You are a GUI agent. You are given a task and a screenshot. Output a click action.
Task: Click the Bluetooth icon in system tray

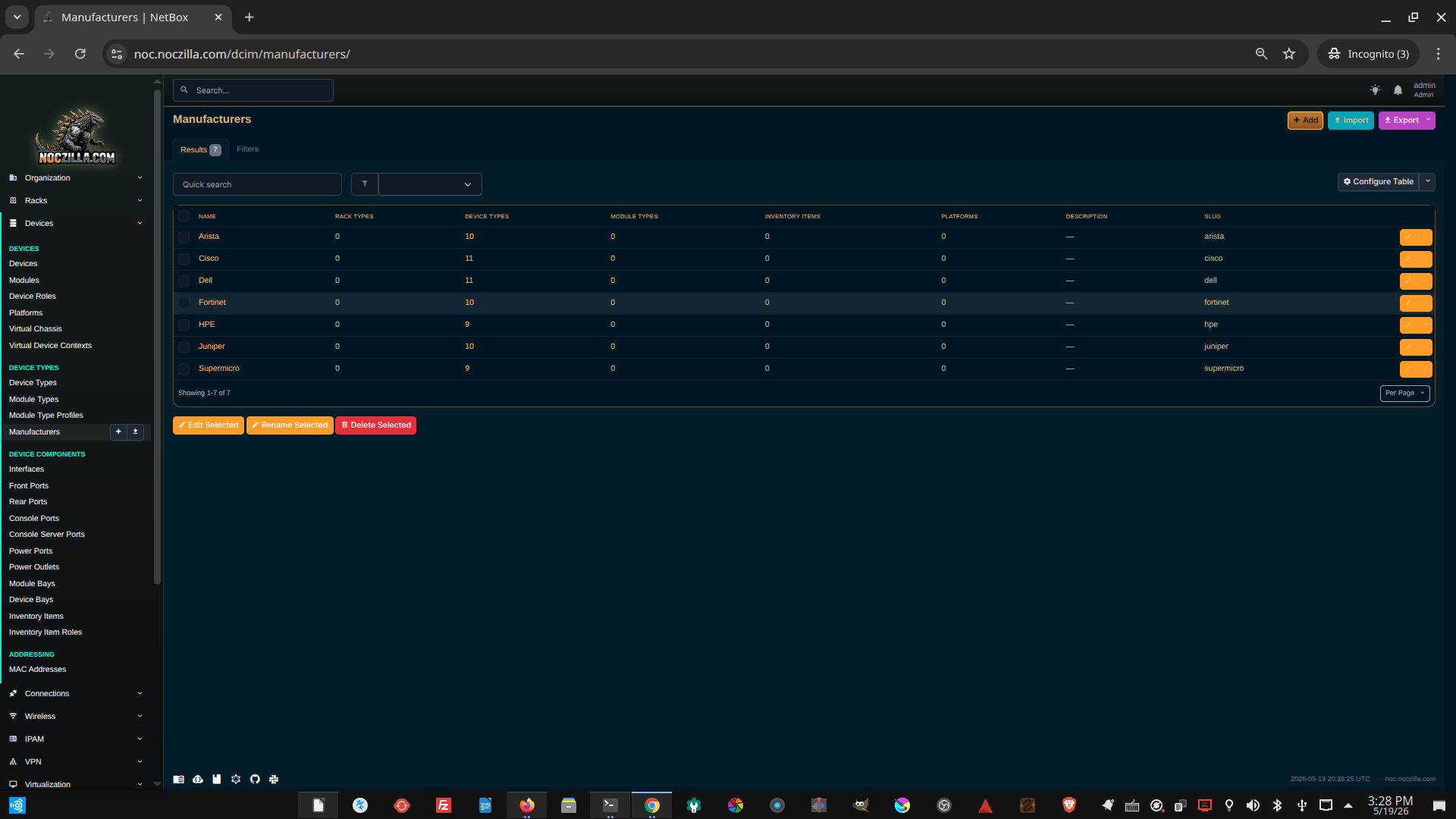pyautogui.click(x=1277, y=805)
